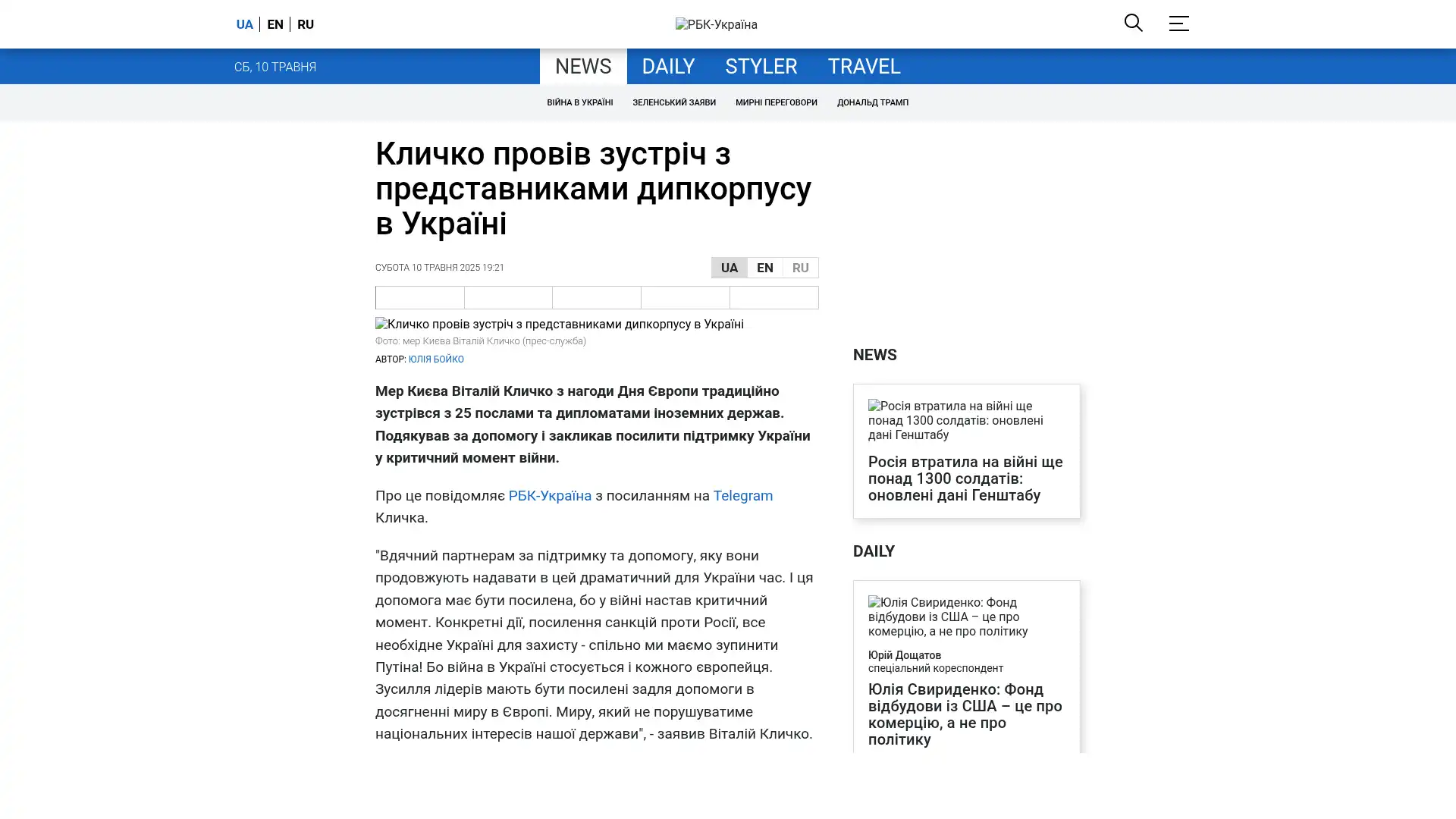Open the hamburger menu icon
Image resolution: width=1456 pixels, height=819 pixels.
click(1178, 24)
